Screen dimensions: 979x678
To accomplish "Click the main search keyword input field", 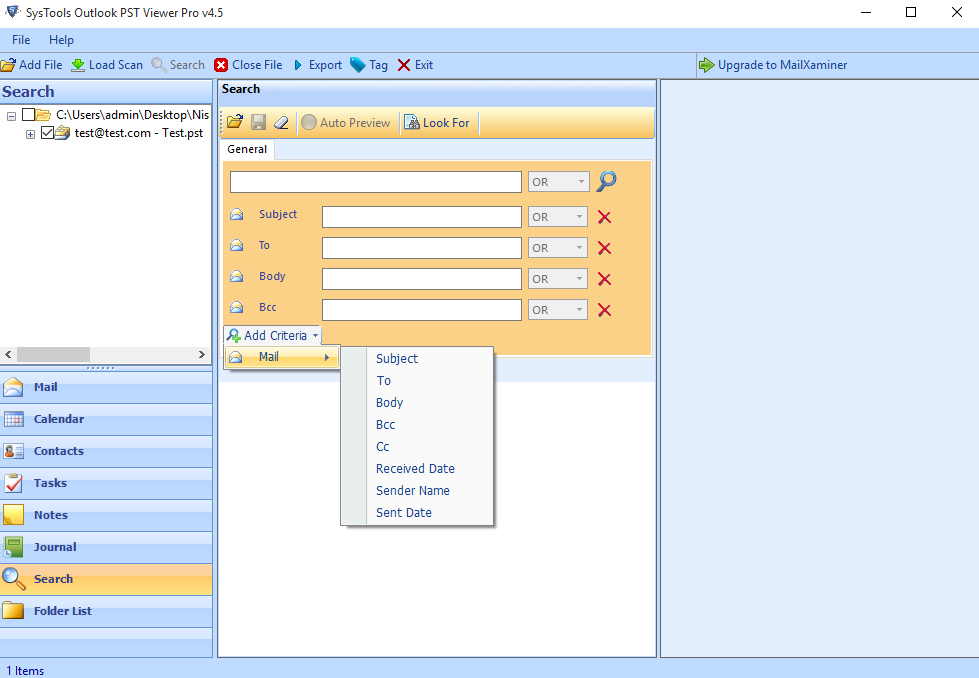I will 375,182.
